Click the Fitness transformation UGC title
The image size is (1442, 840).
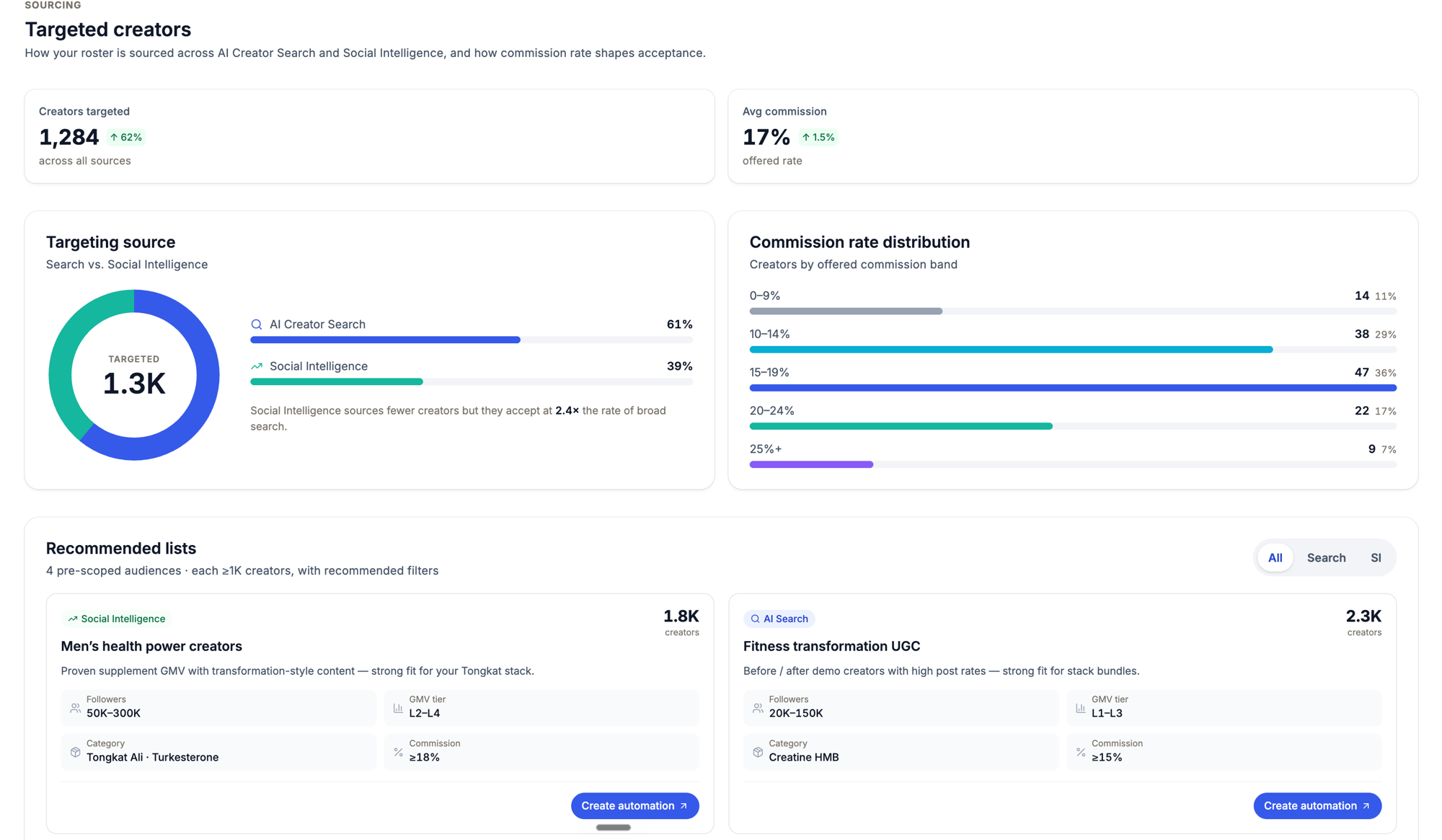831,646
